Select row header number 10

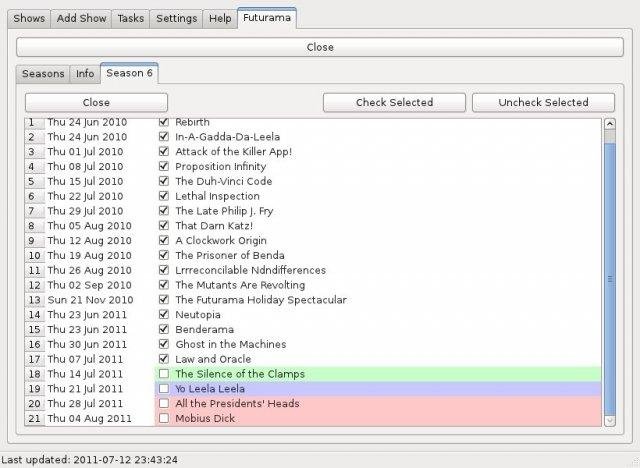(x=35, y=255)
